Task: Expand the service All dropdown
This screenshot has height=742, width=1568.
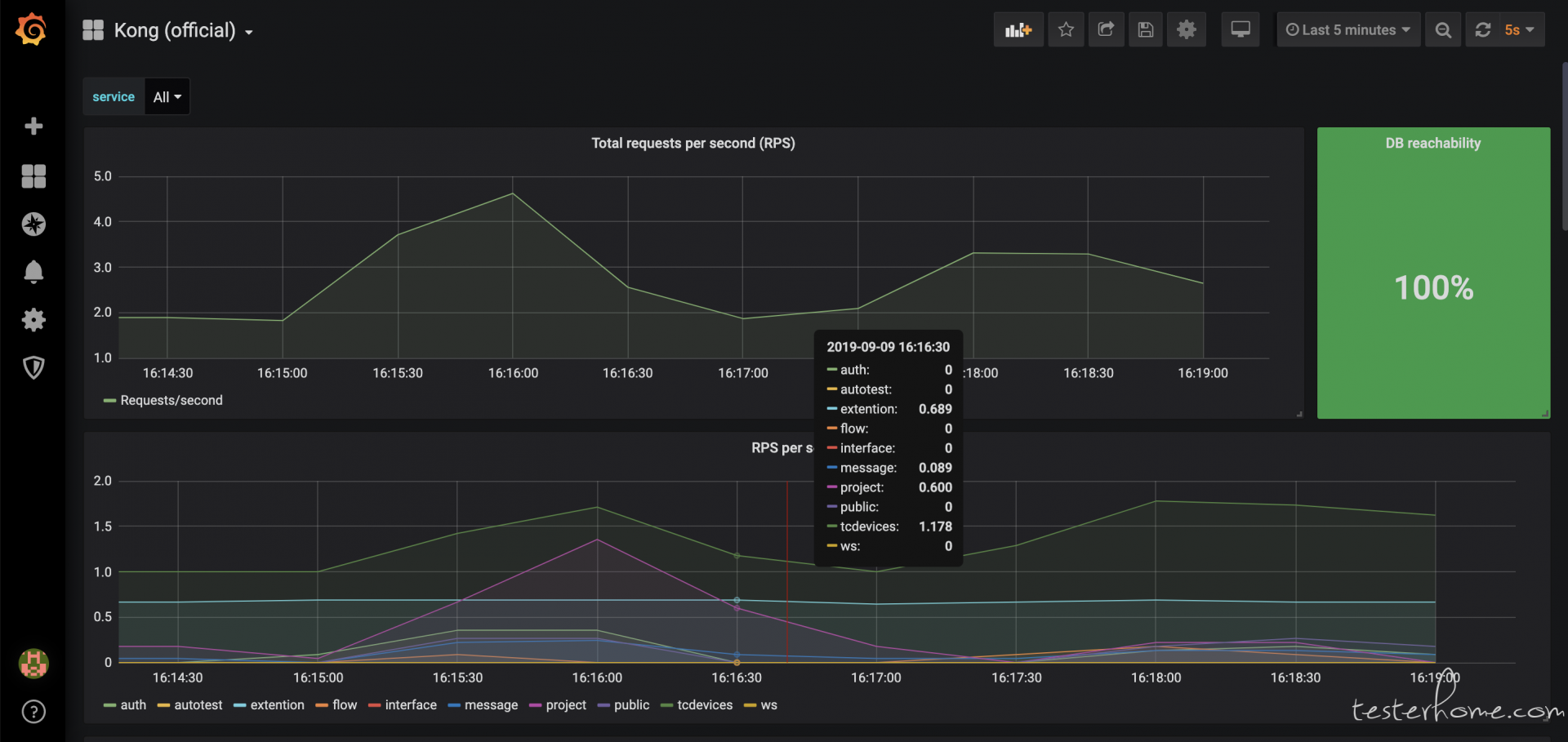Action: (167, 97)
